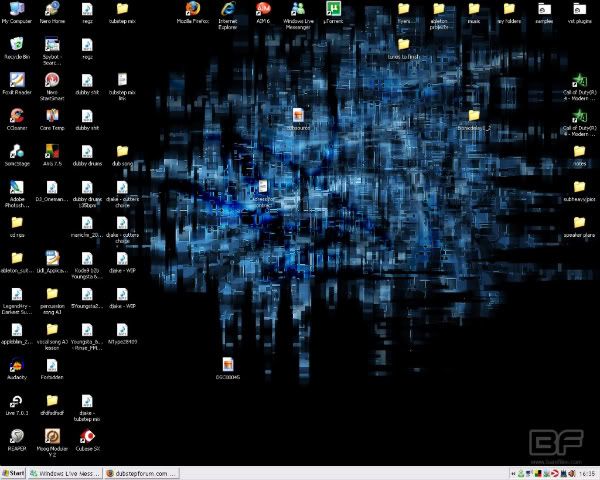The width and height of the screenshot is (600, 480).
Task: Open the Forbidden audio file
Action: pos(52,369)
